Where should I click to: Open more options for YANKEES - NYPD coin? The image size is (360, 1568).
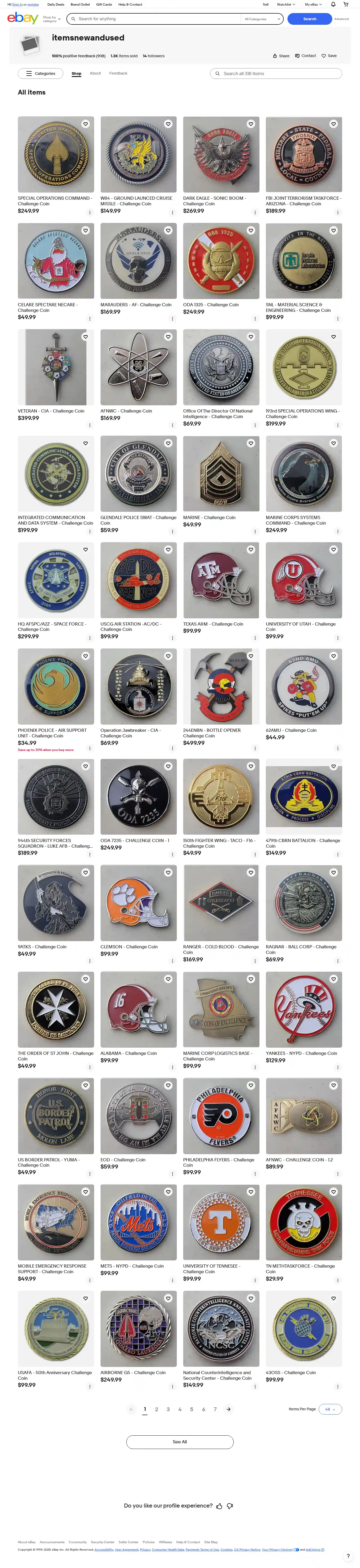click(338, 1067)
